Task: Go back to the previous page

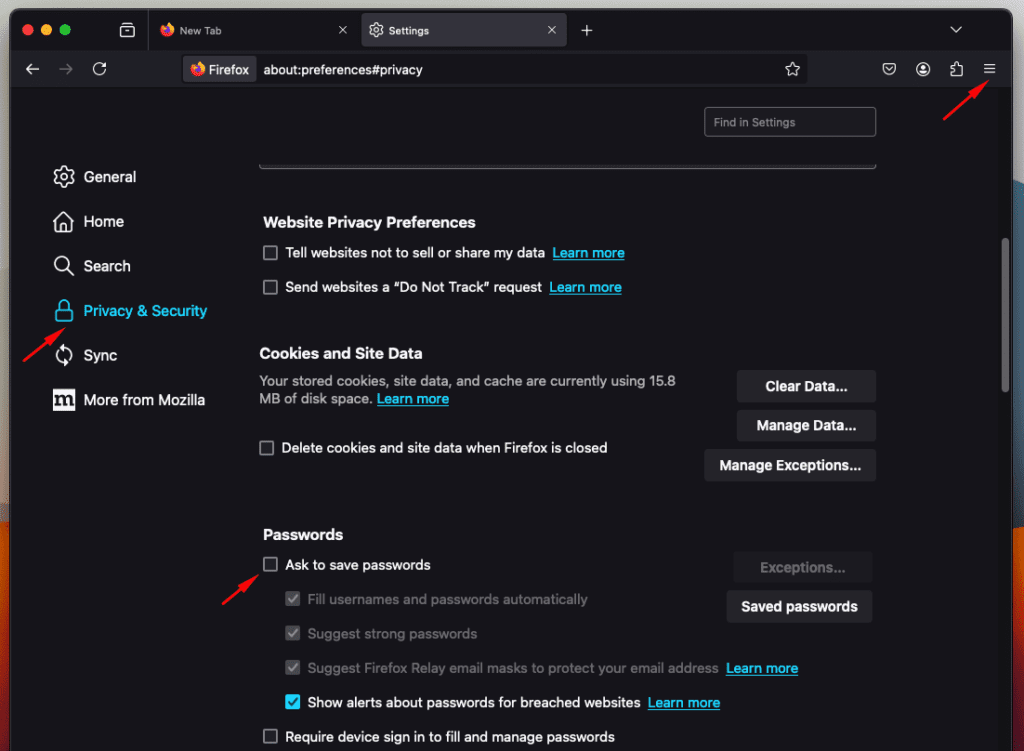Action: tap(33, 69)
